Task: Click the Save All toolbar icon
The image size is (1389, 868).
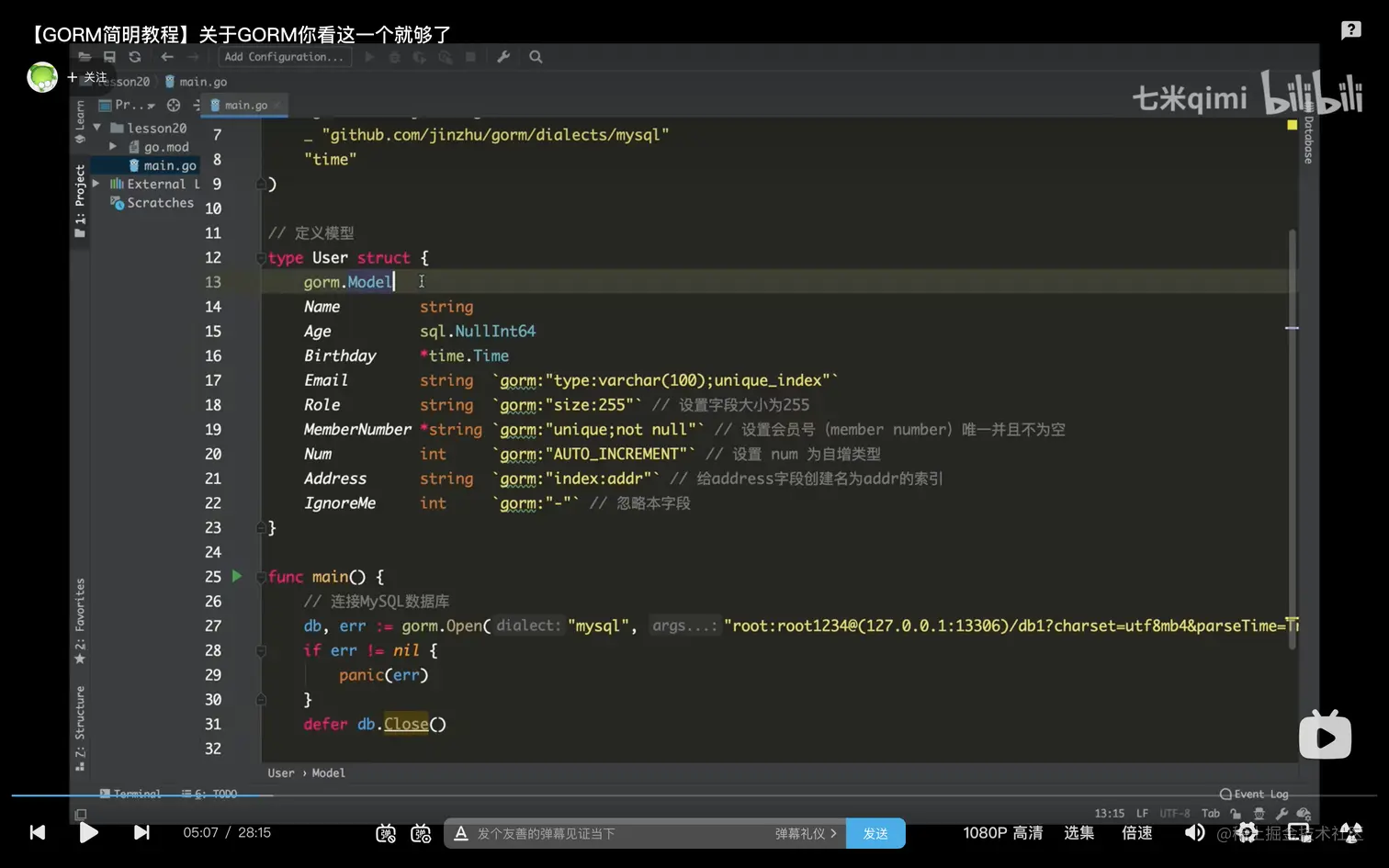Action: 109,57
